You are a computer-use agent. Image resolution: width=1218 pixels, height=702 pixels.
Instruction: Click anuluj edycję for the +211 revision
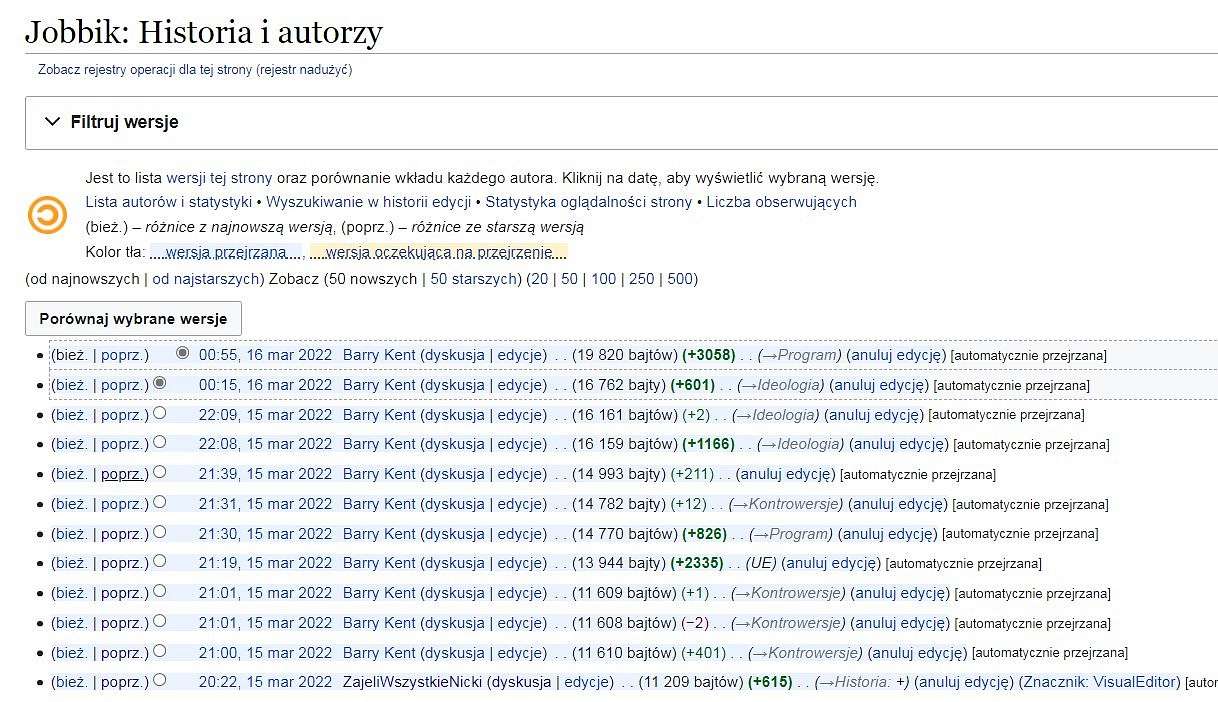(785, 474)
